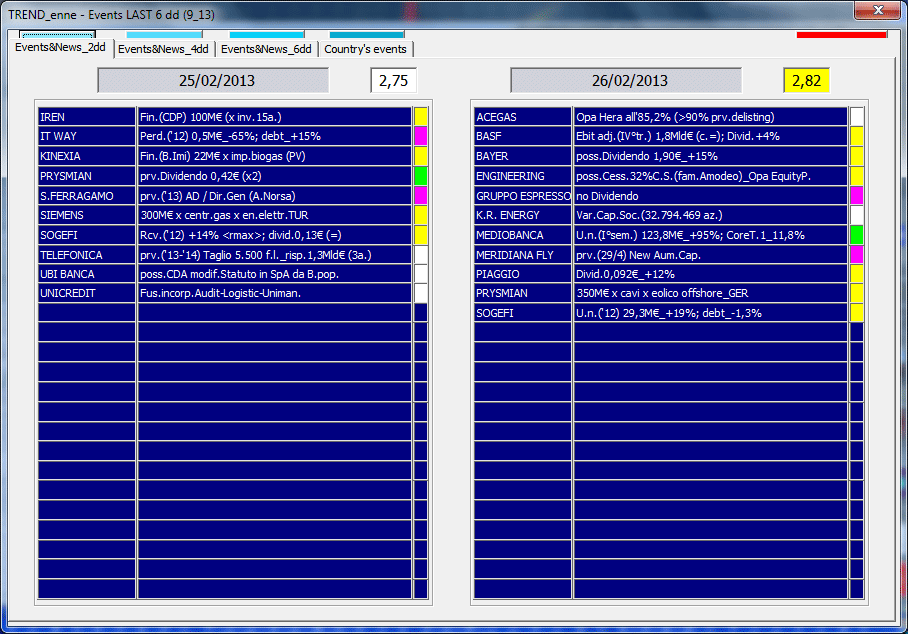Select the GRUPPO ESPRESSO ticker cell
The height and width of the screenshot is (634, 908).
[523, 195]
